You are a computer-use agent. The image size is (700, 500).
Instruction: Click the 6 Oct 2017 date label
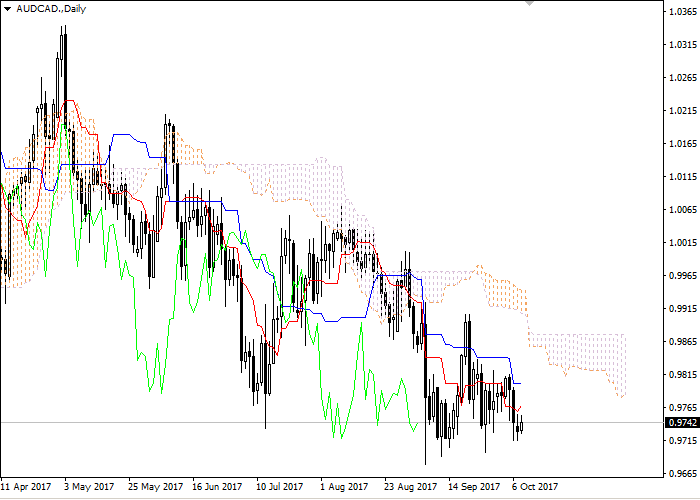click(x=535, y=486)
